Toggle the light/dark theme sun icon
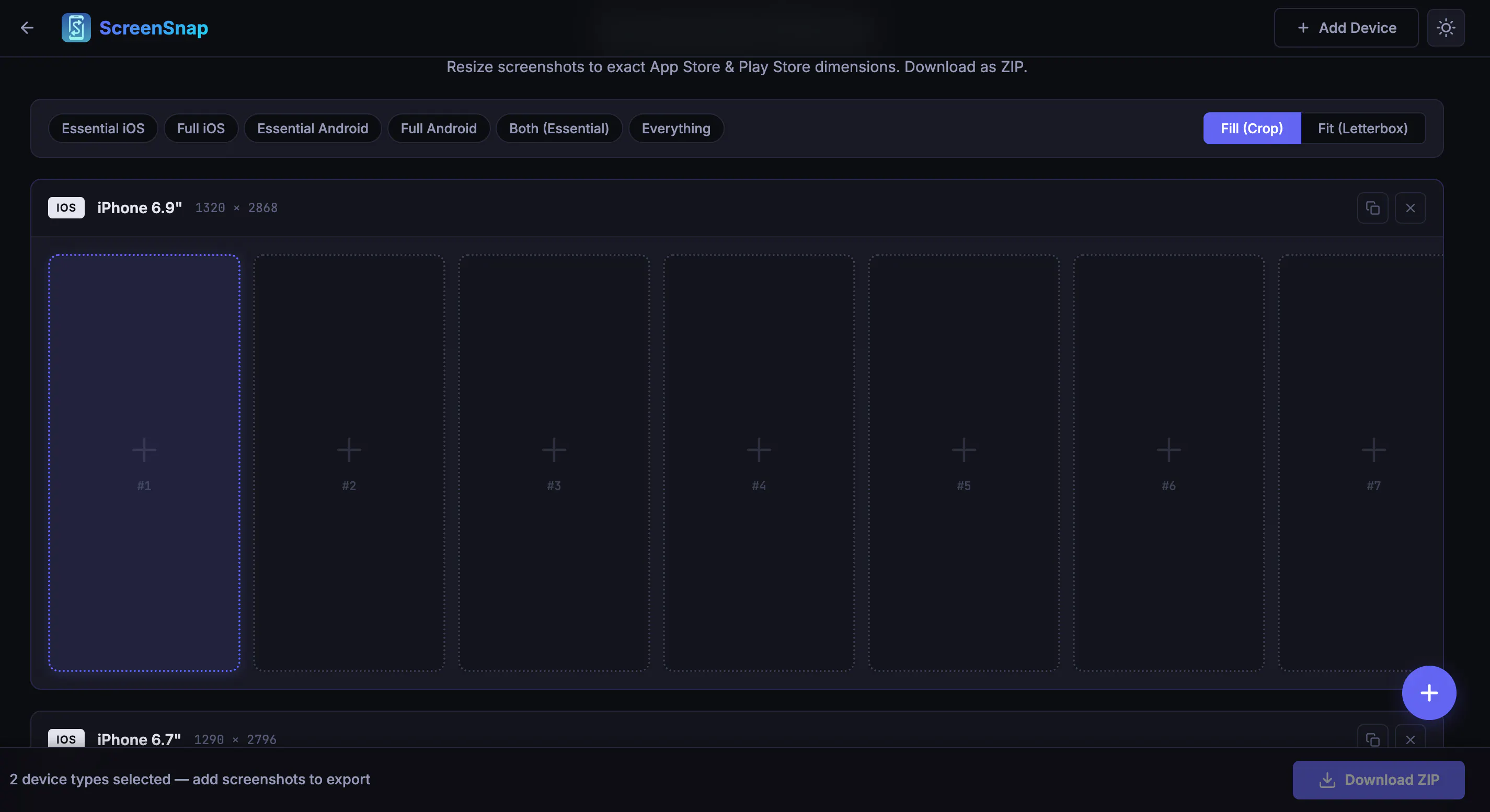1490x812 pixels. (1446, 28)
